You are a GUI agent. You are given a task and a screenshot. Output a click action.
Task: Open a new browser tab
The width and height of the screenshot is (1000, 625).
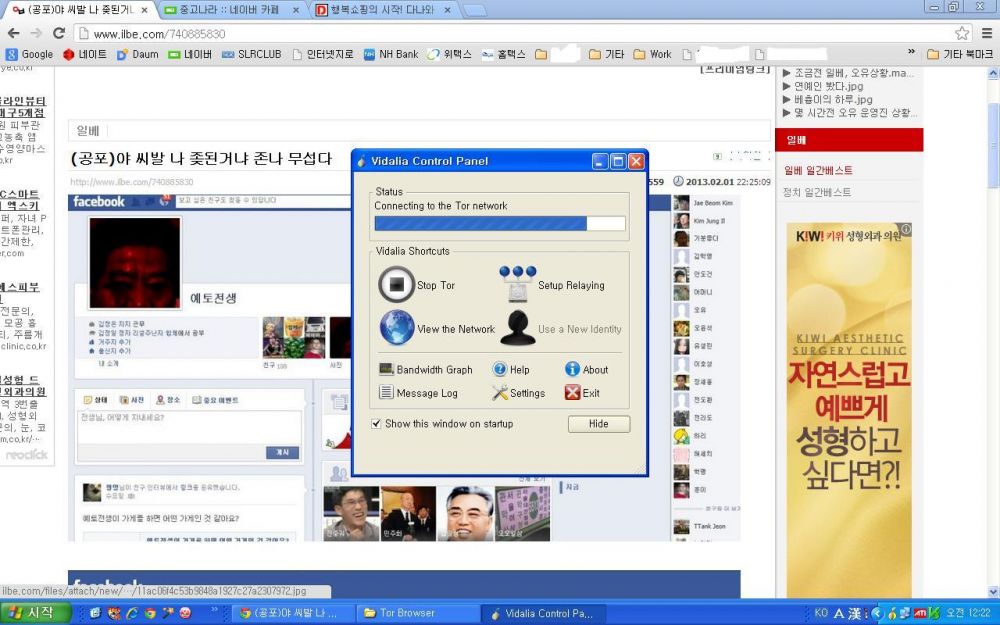pos(474,10)
